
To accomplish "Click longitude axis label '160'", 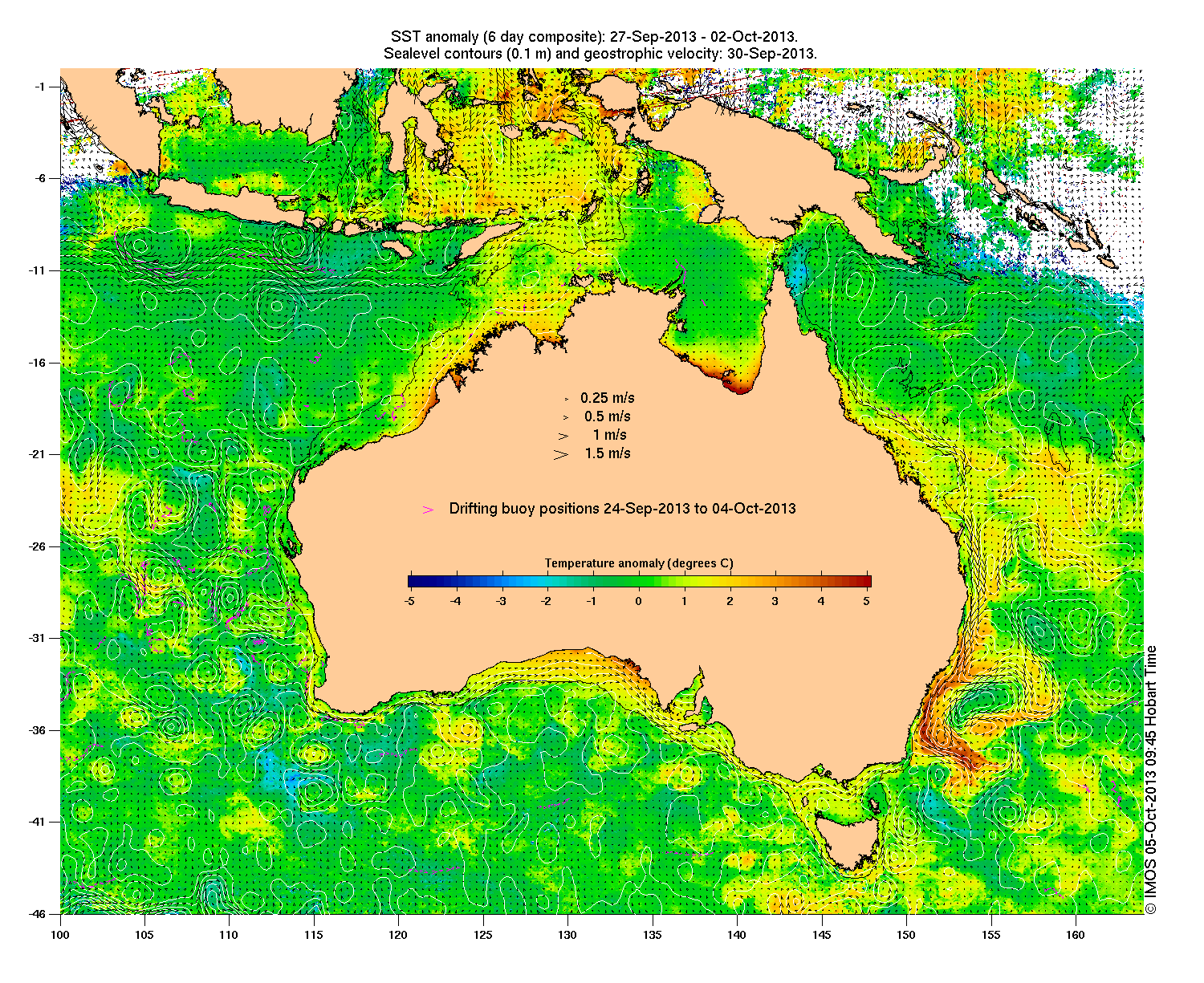I will 1076,935.
